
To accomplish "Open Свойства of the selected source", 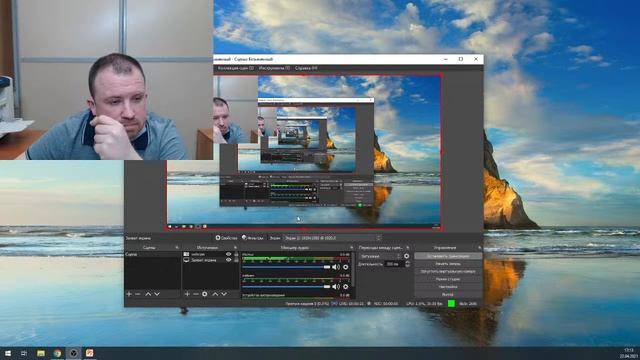I will coord(226,238).
